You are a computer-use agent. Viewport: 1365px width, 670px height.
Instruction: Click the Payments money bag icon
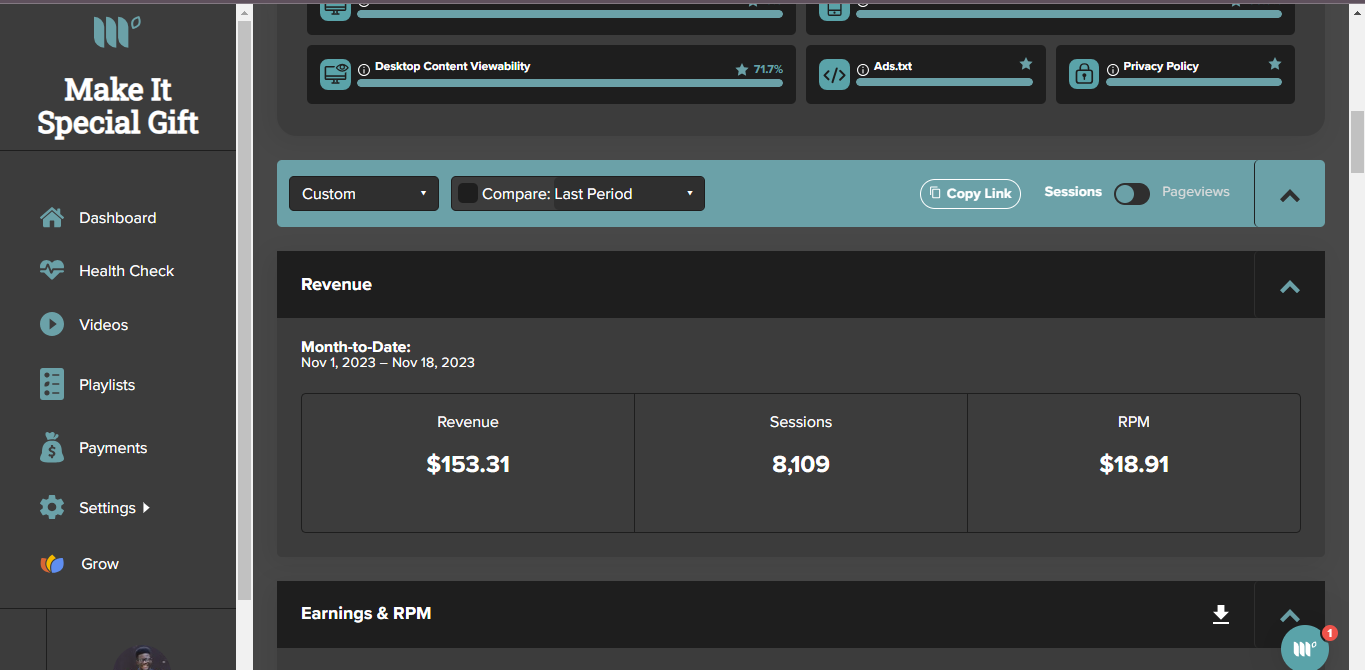(x=52, y=448)
